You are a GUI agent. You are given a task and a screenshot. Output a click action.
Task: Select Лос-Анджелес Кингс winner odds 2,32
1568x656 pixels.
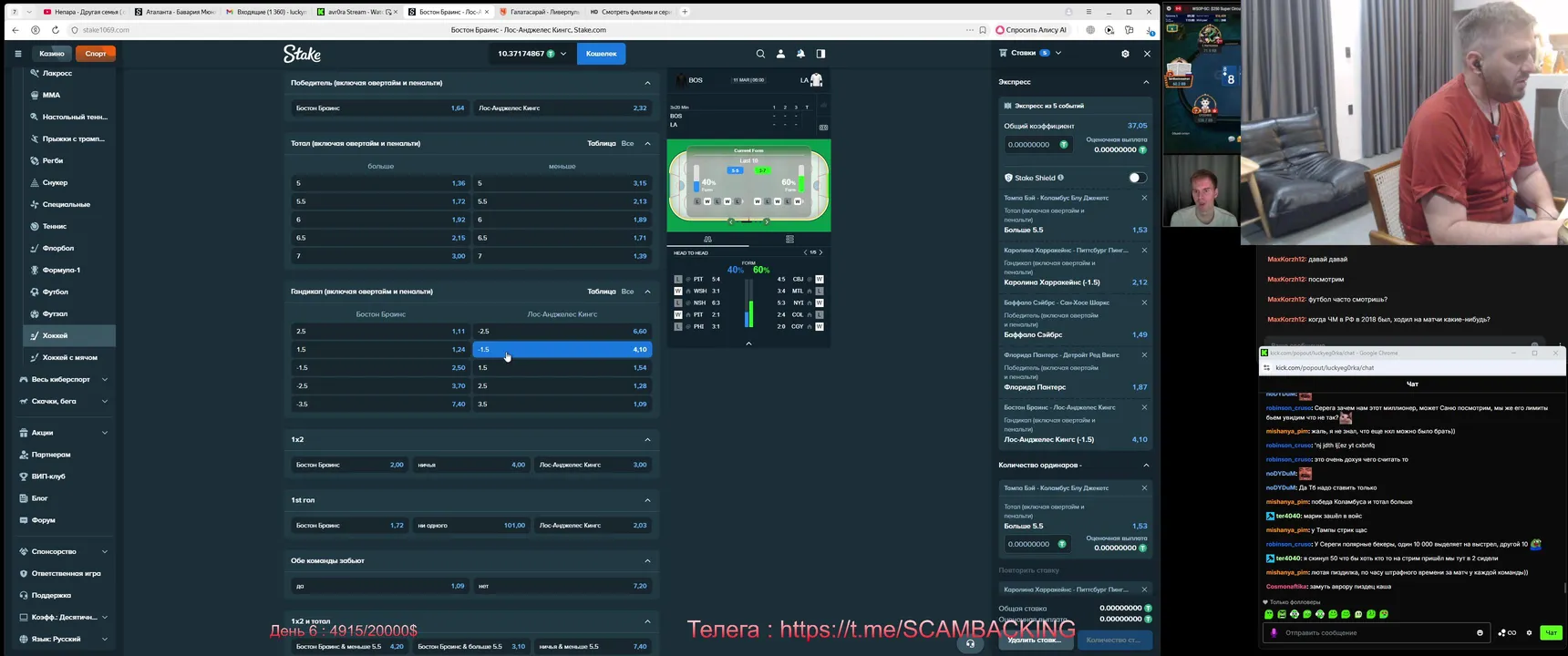[x=562, y=108]
